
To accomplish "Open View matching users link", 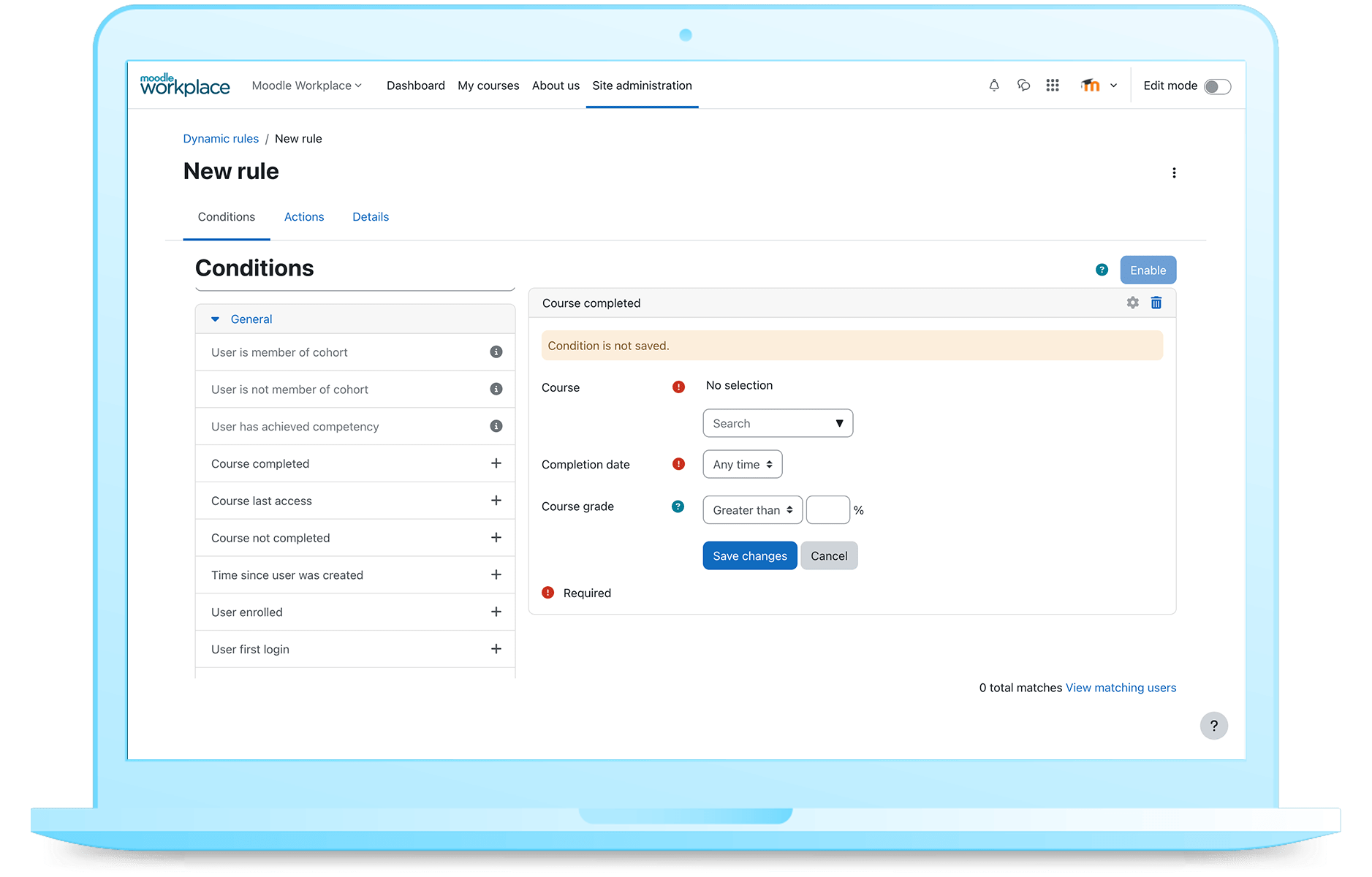I will (x=1121, y=688).
